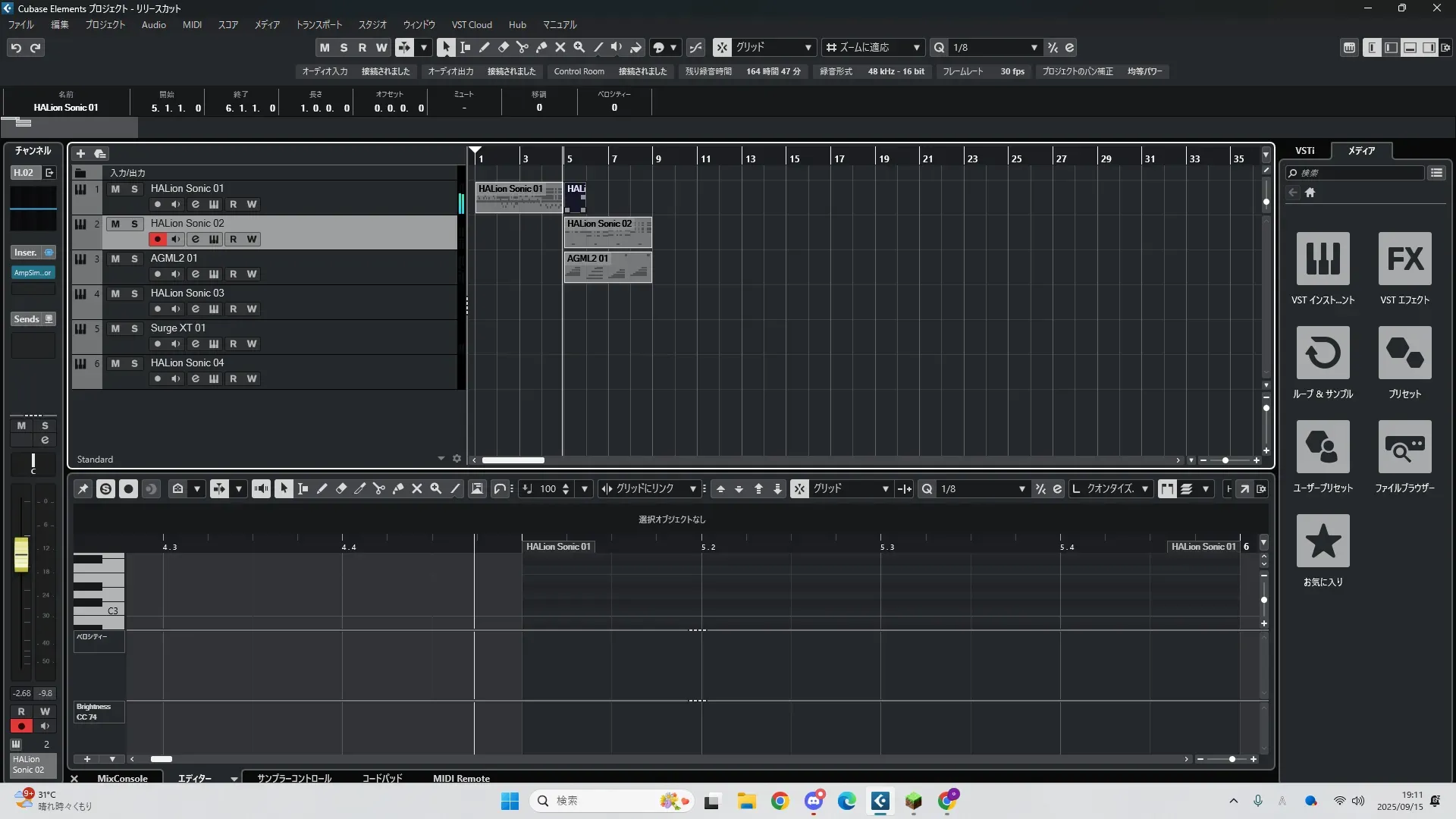1456x819 pixels.
Task: Disable record enable on HALion Sonic 02
Action: (157, 239)
